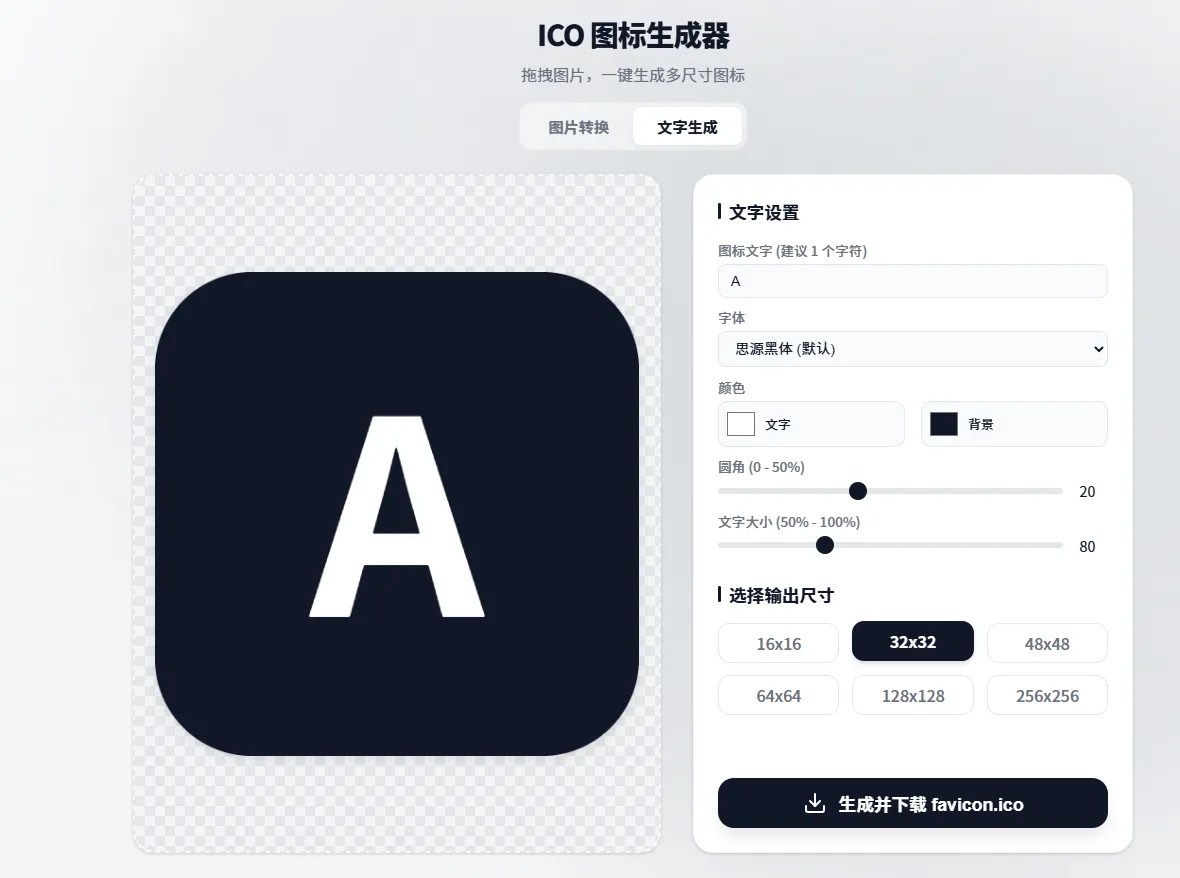
Task: Open the 字体 font dropdown
Action: 912,349
